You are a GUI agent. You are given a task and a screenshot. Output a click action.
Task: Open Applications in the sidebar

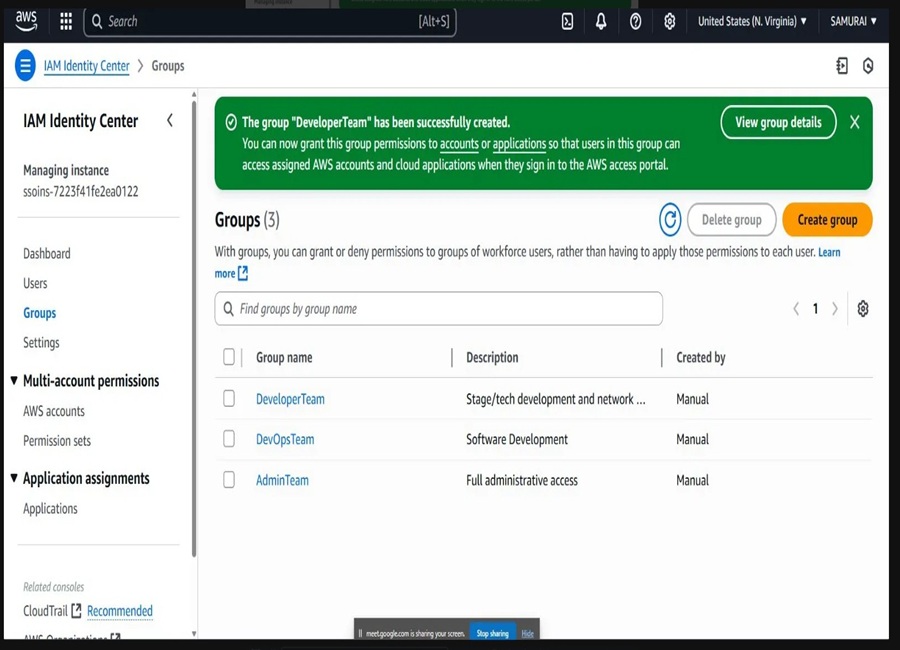click(x=51, y=509)
